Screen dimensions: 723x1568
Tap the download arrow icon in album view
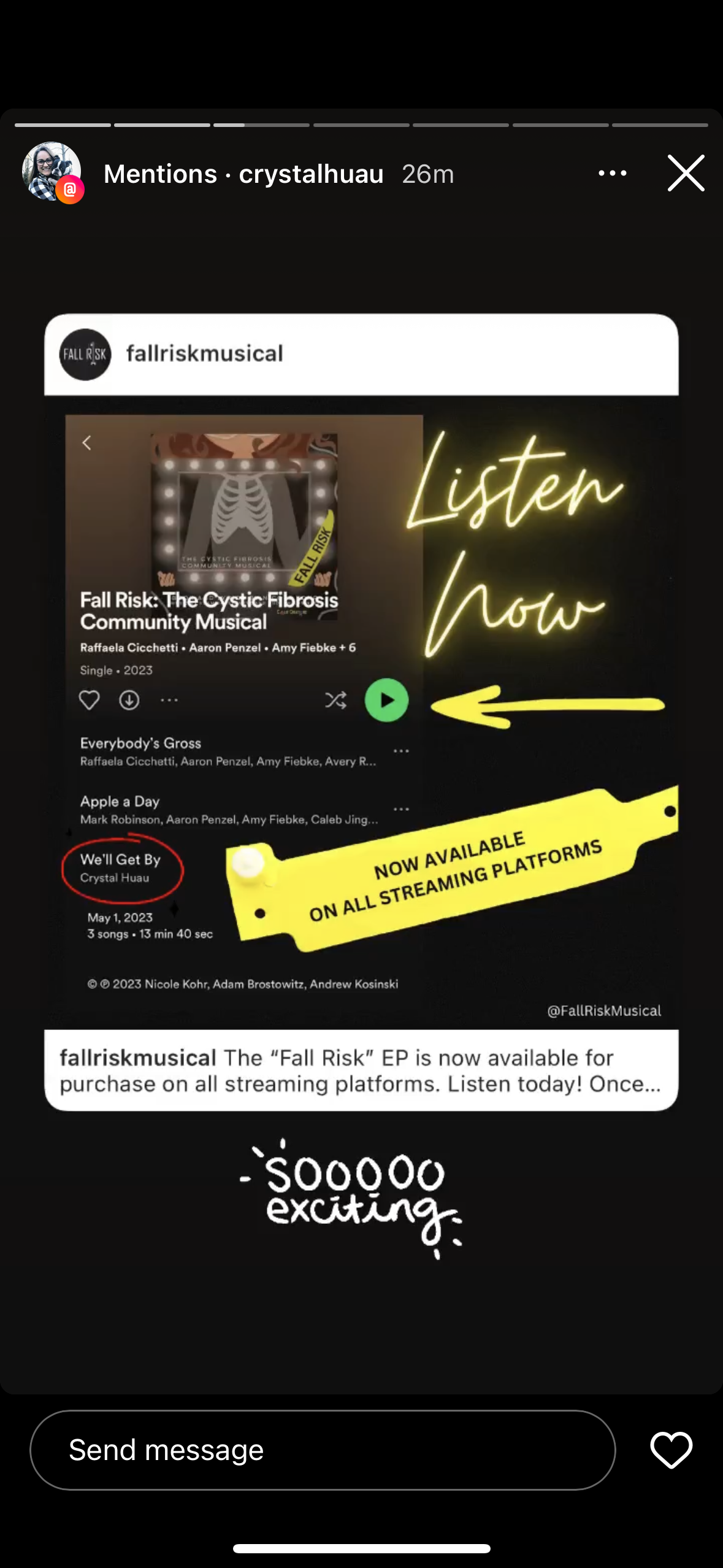point(129,700)
